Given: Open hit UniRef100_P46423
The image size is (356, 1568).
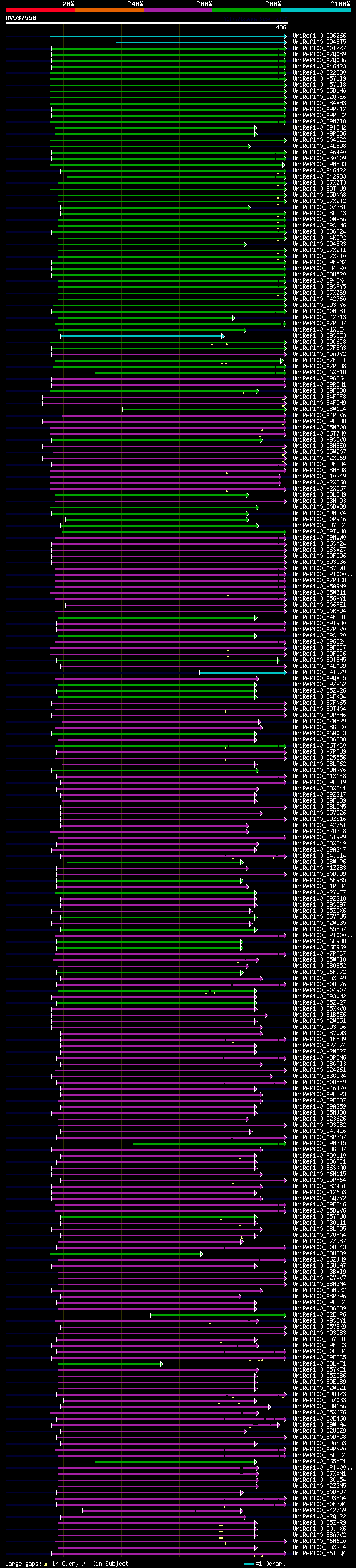Looking at the screenshot, I should tap(319, 66).
